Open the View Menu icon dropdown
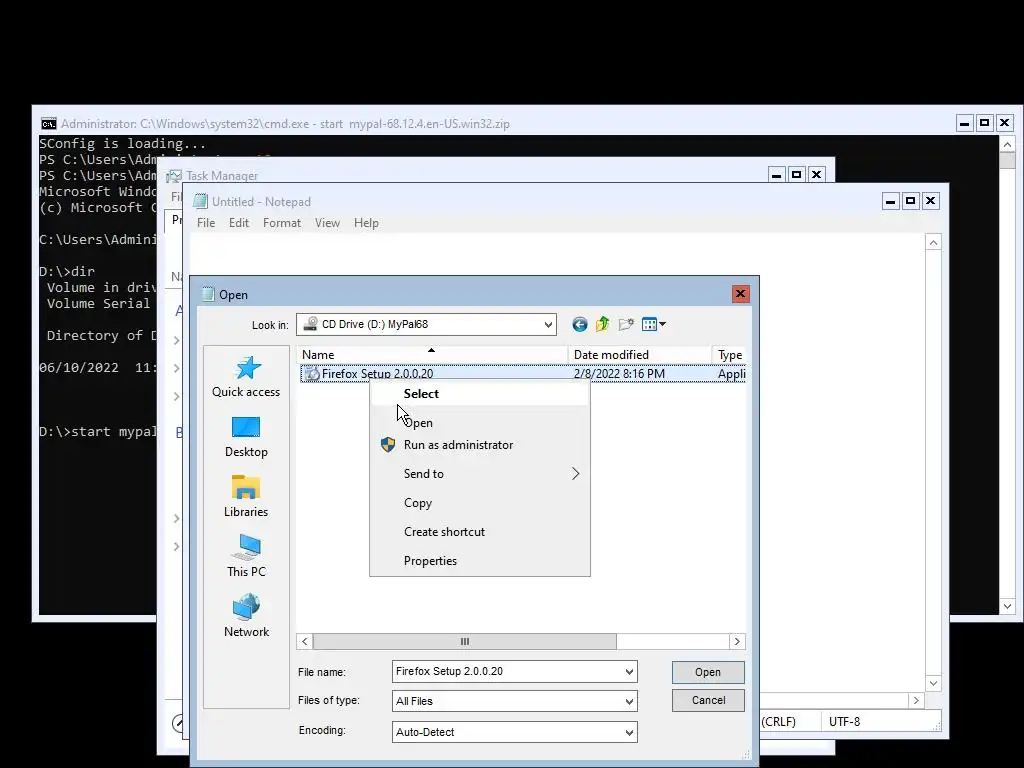 (654, 324)
